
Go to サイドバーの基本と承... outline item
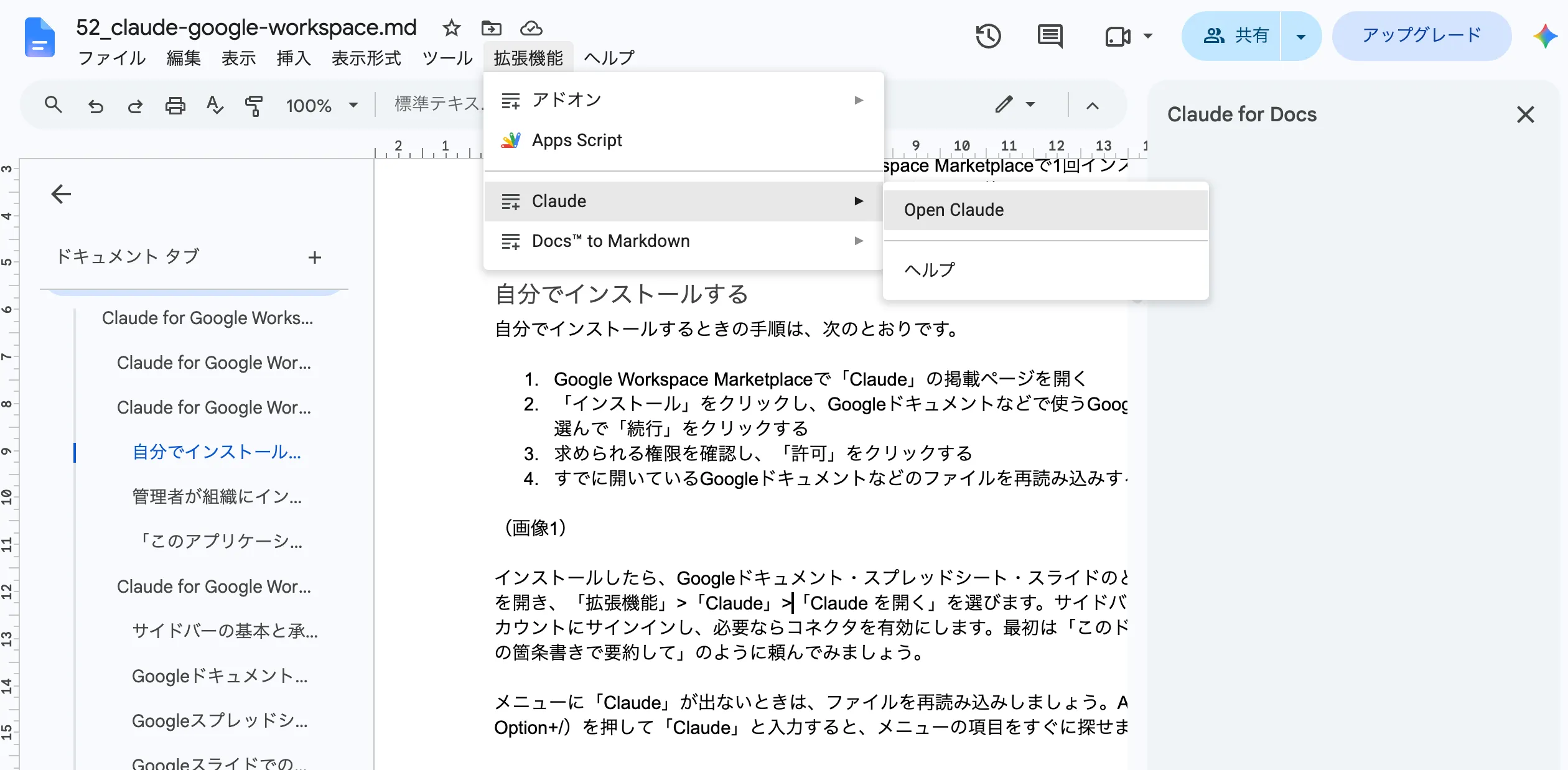225,631
